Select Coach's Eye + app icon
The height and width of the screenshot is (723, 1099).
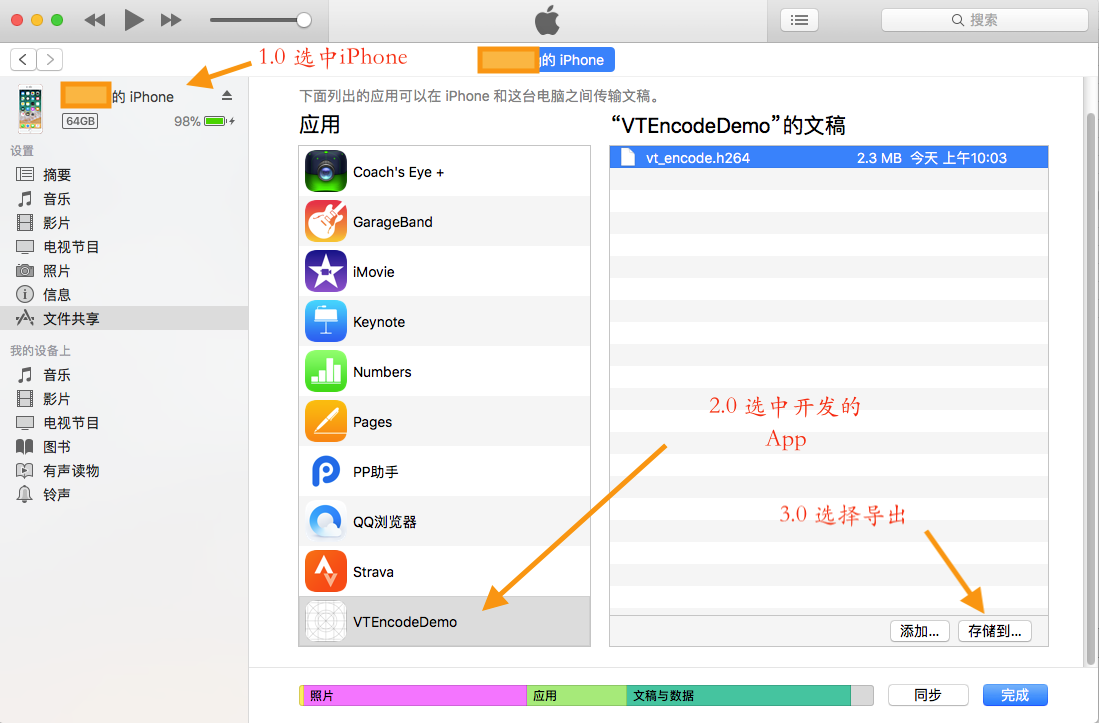pyautogui.click(x=326, y=171)
